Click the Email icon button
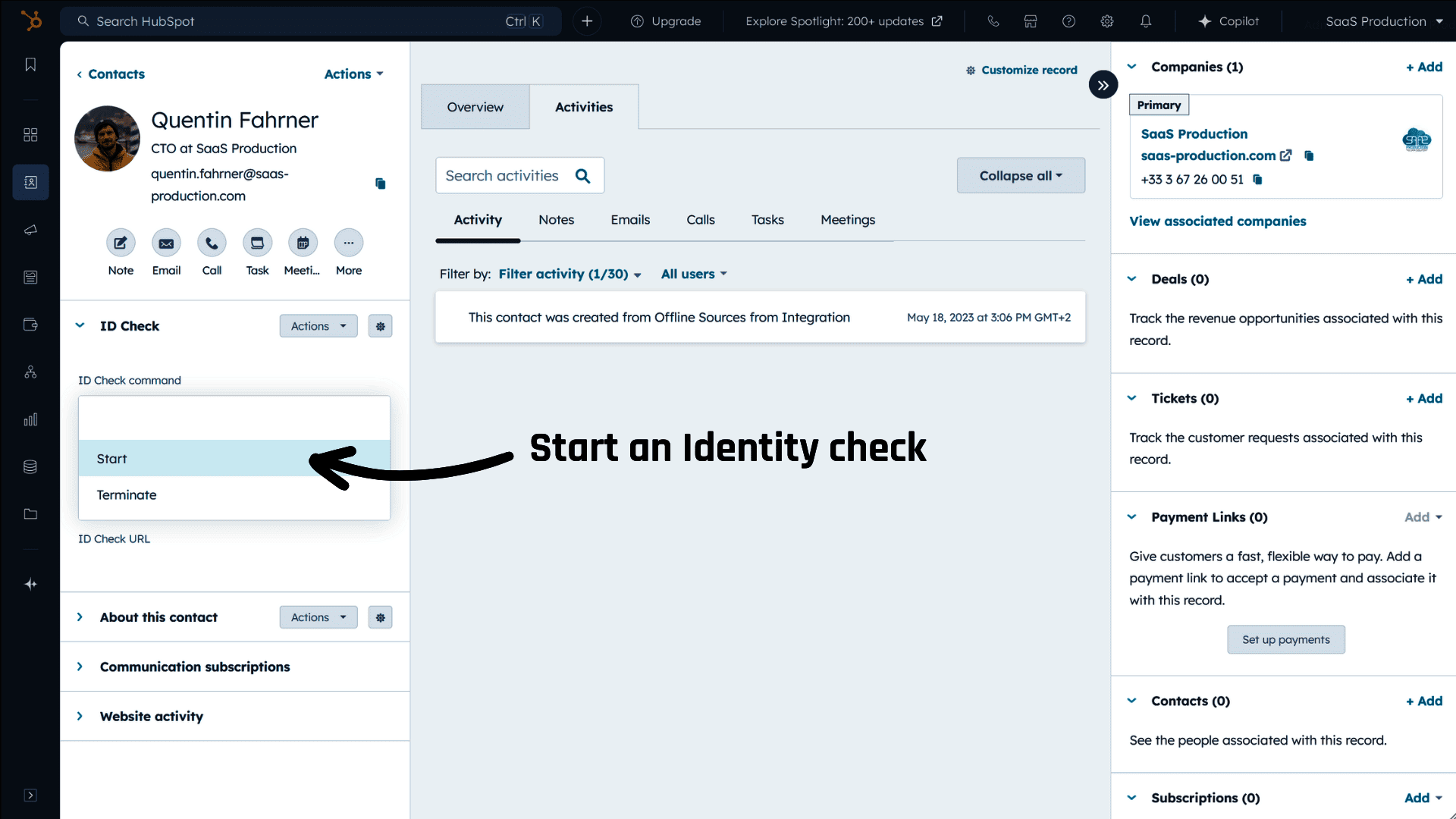 click(x=166, y=243)
